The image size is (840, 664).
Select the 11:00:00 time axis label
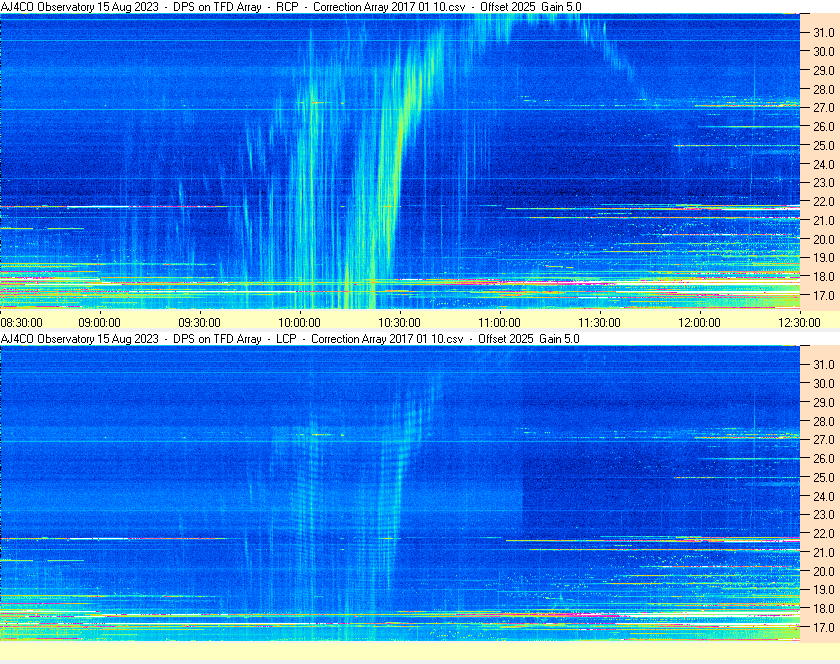499,323
